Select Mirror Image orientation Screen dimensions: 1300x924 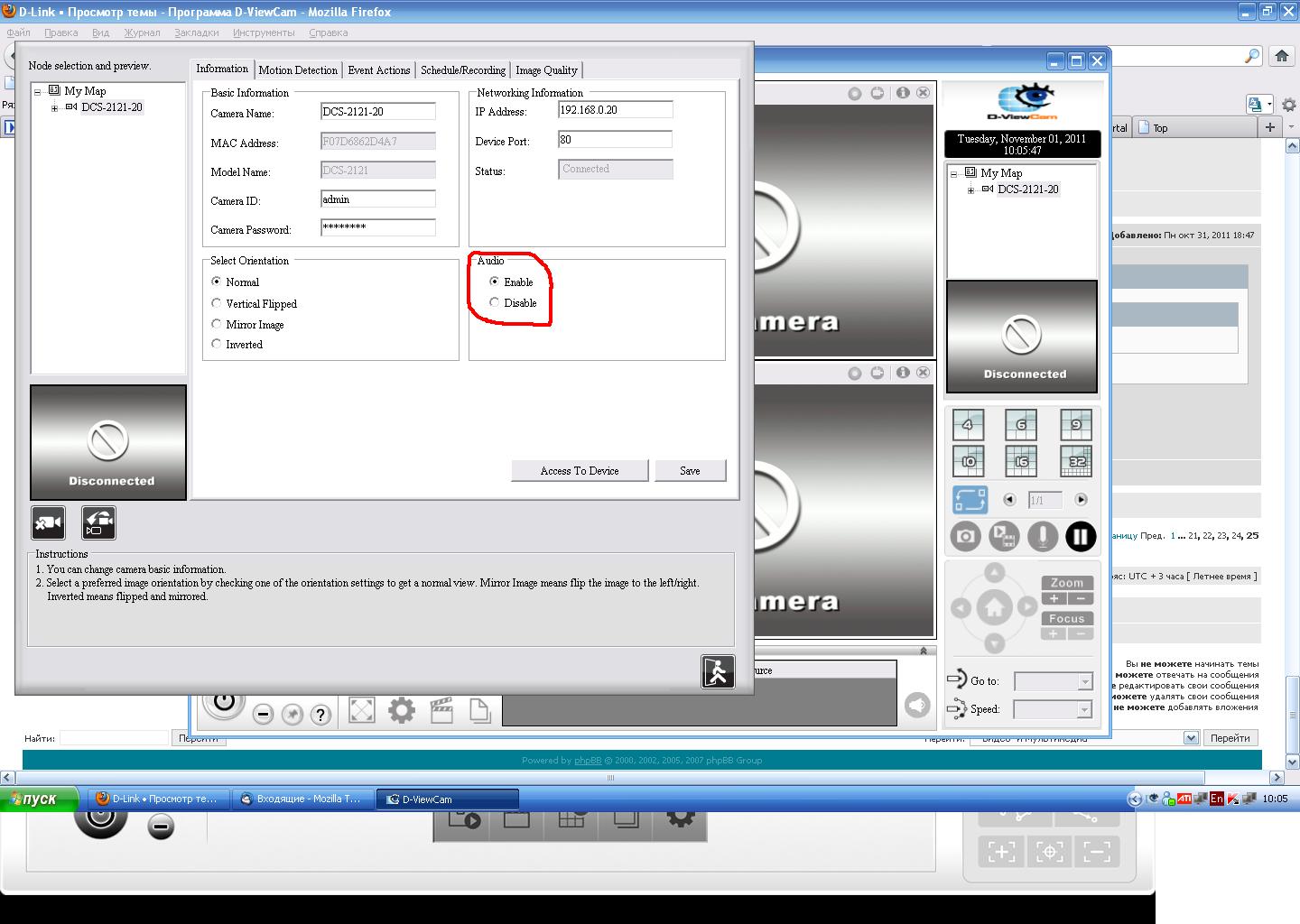(x=216, y=324)
